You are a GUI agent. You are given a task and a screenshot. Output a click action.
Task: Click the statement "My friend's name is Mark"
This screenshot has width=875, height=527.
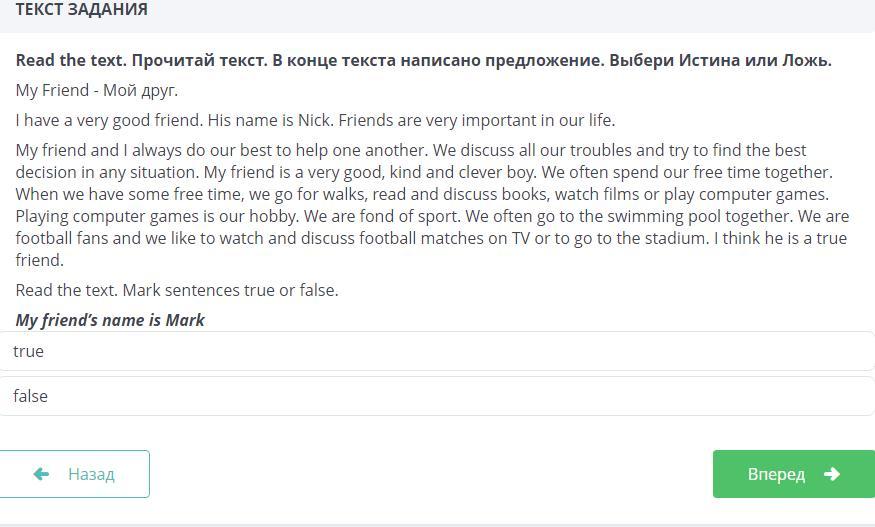[x=110, y=320]
